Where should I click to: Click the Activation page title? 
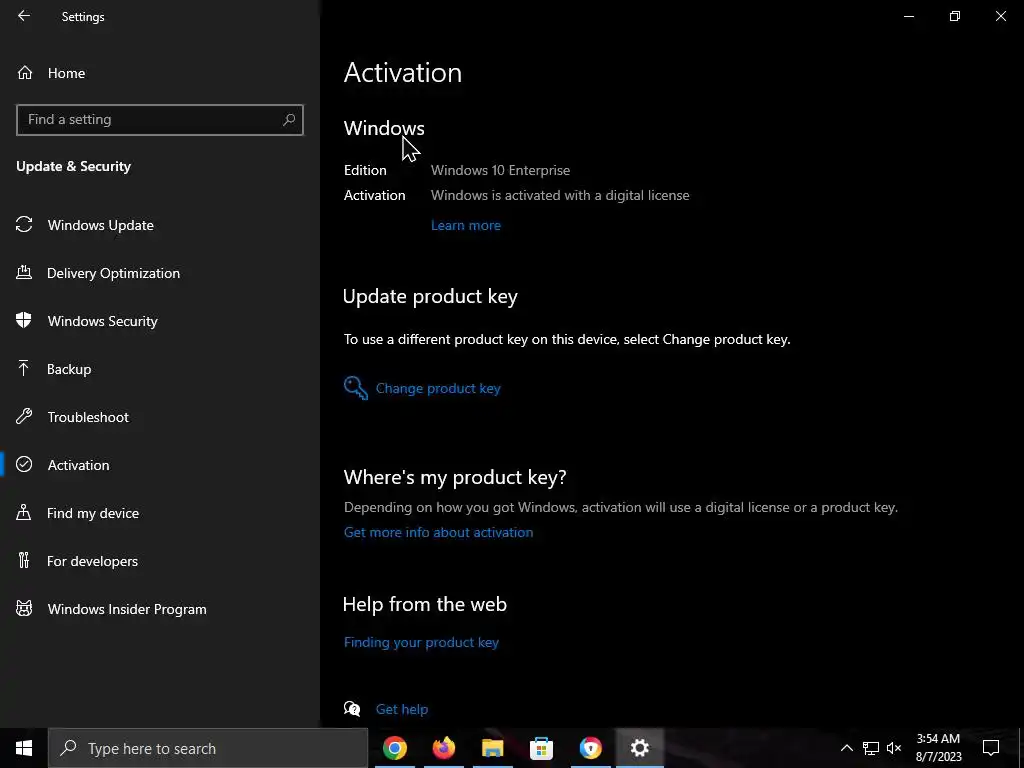(x=403, y=72)
